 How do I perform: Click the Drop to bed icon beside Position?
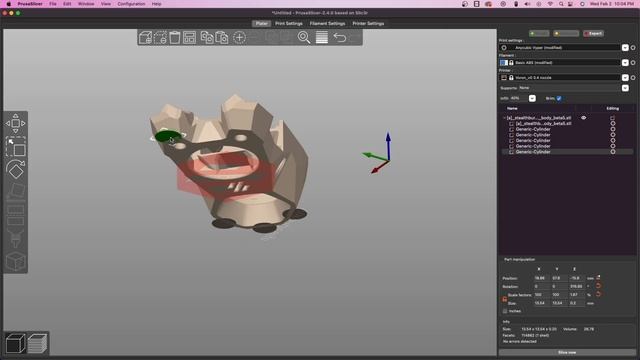click(x=598, y=278)
